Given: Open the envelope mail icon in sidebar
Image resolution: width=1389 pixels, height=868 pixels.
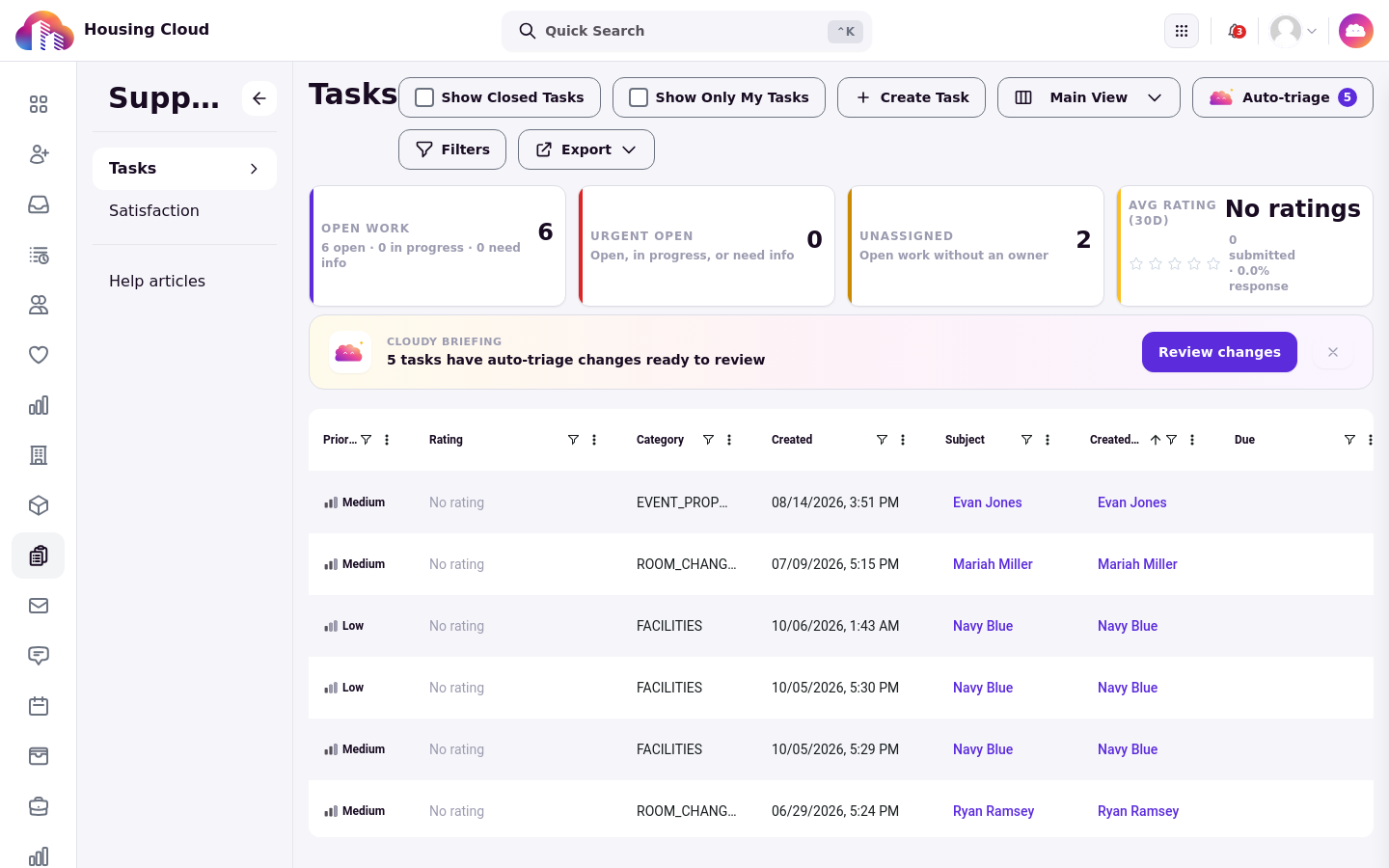Looking at the screenshot, I should tap(39, 606).
